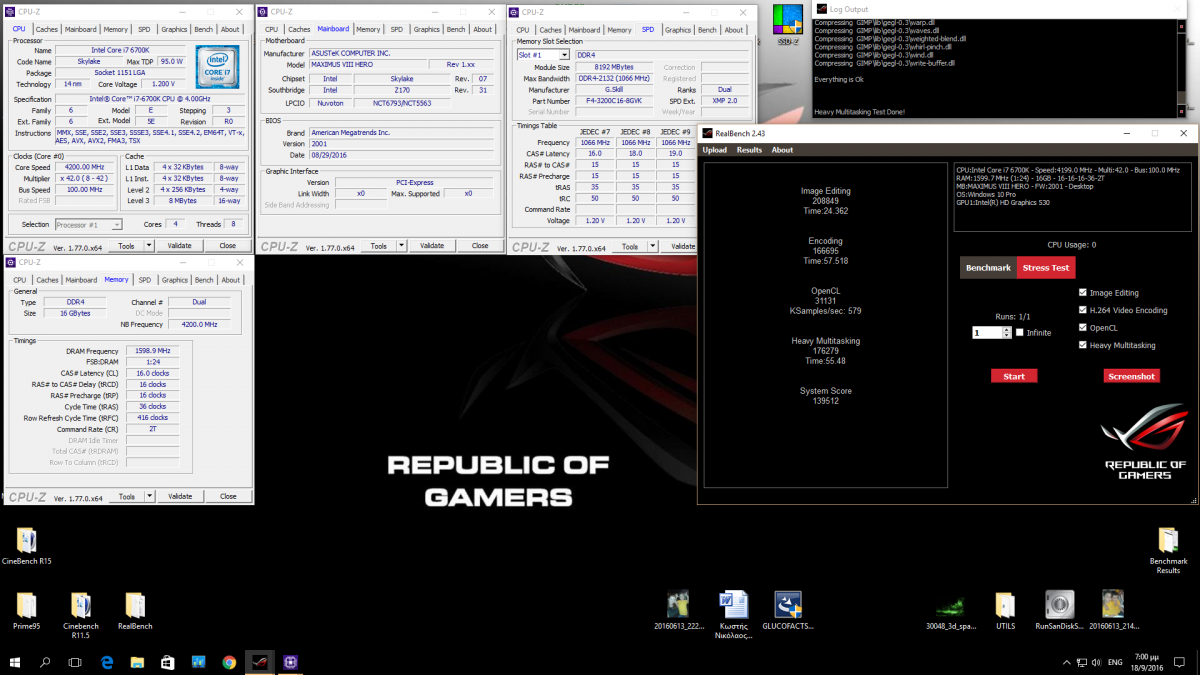Enable the Infinite runs checkbox
This screenshot has width=1200, height=675.
(x=1020, y=332)
